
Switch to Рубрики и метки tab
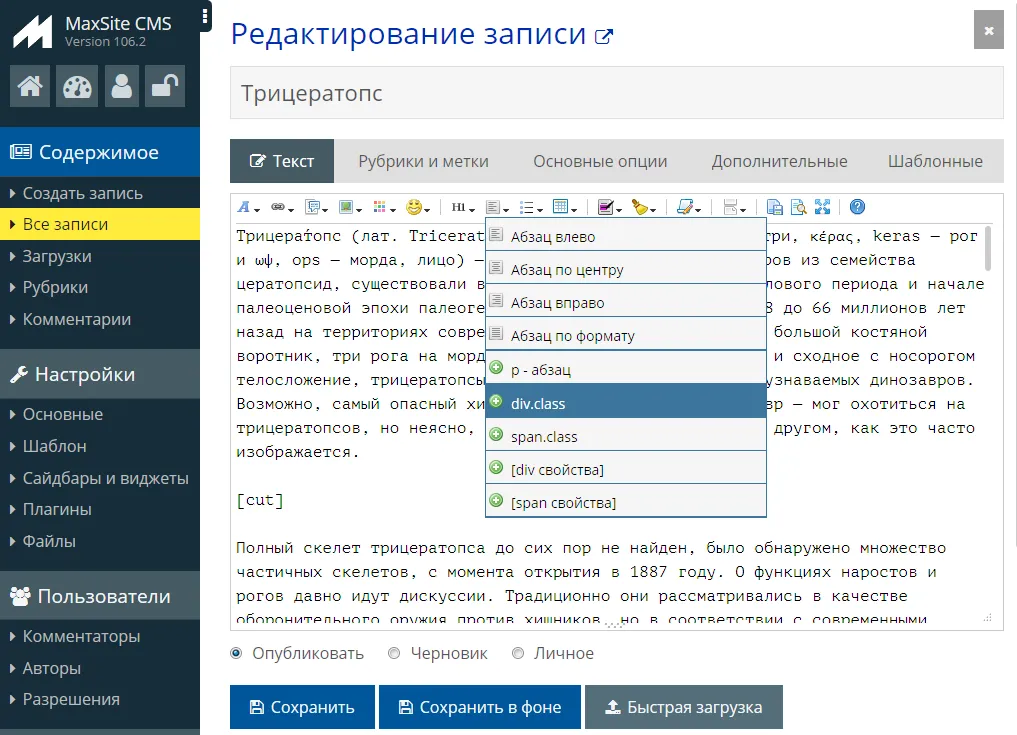pos(423,161)
